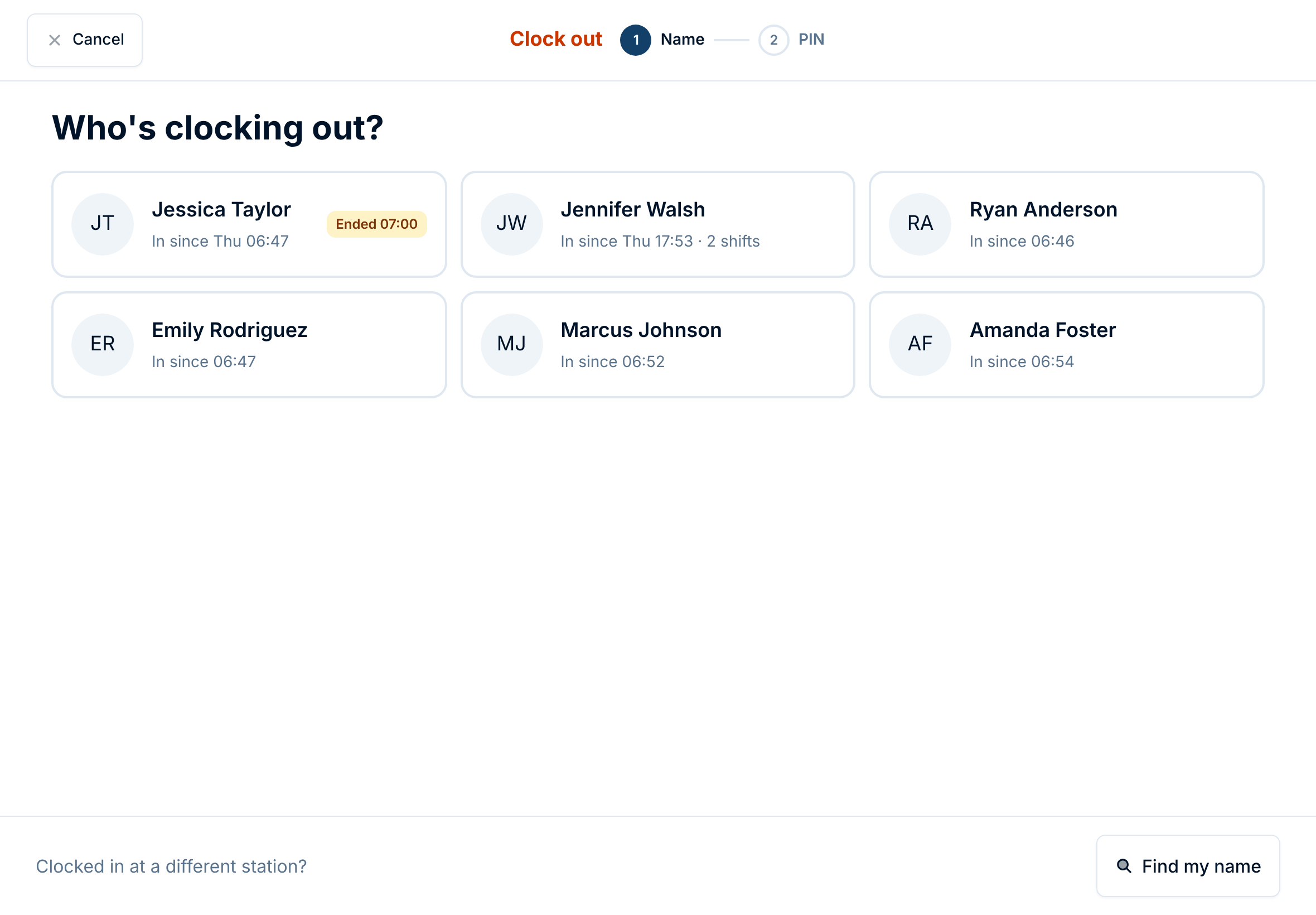Click the "Who's clocking out?" heading

click(x=217, y=127)
